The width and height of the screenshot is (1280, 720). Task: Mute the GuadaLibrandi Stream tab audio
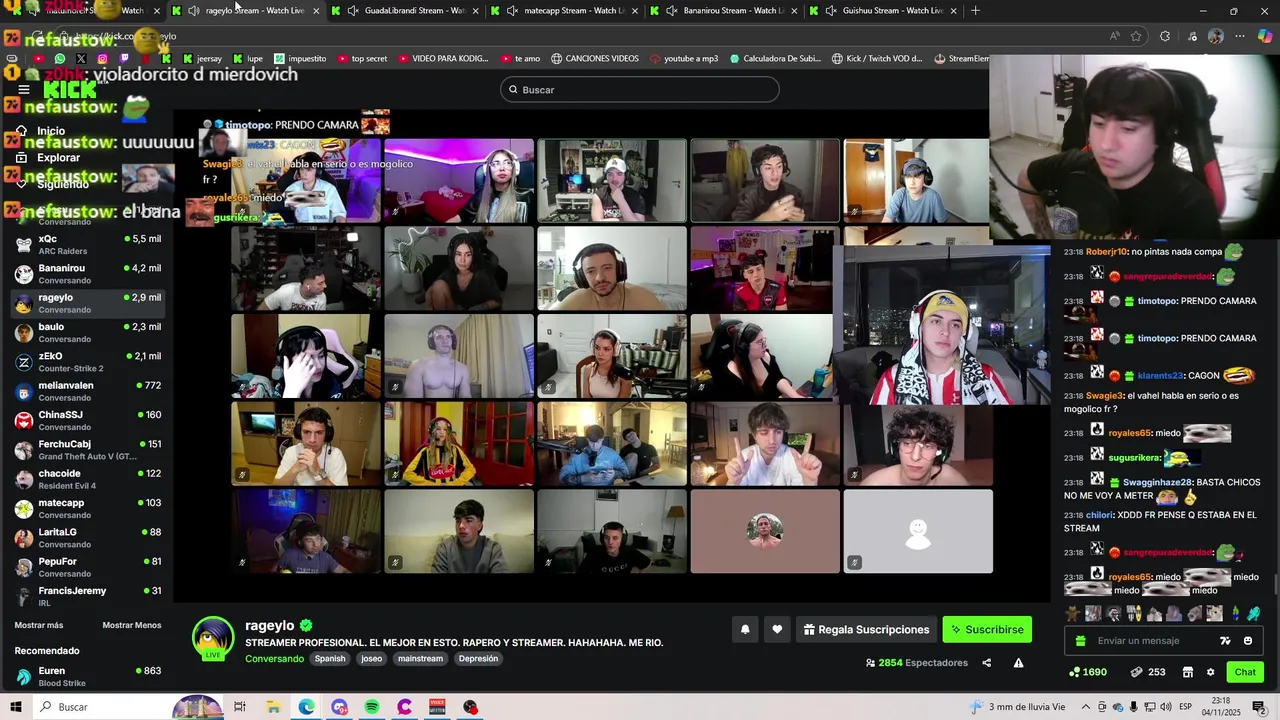tap(352, 11)
